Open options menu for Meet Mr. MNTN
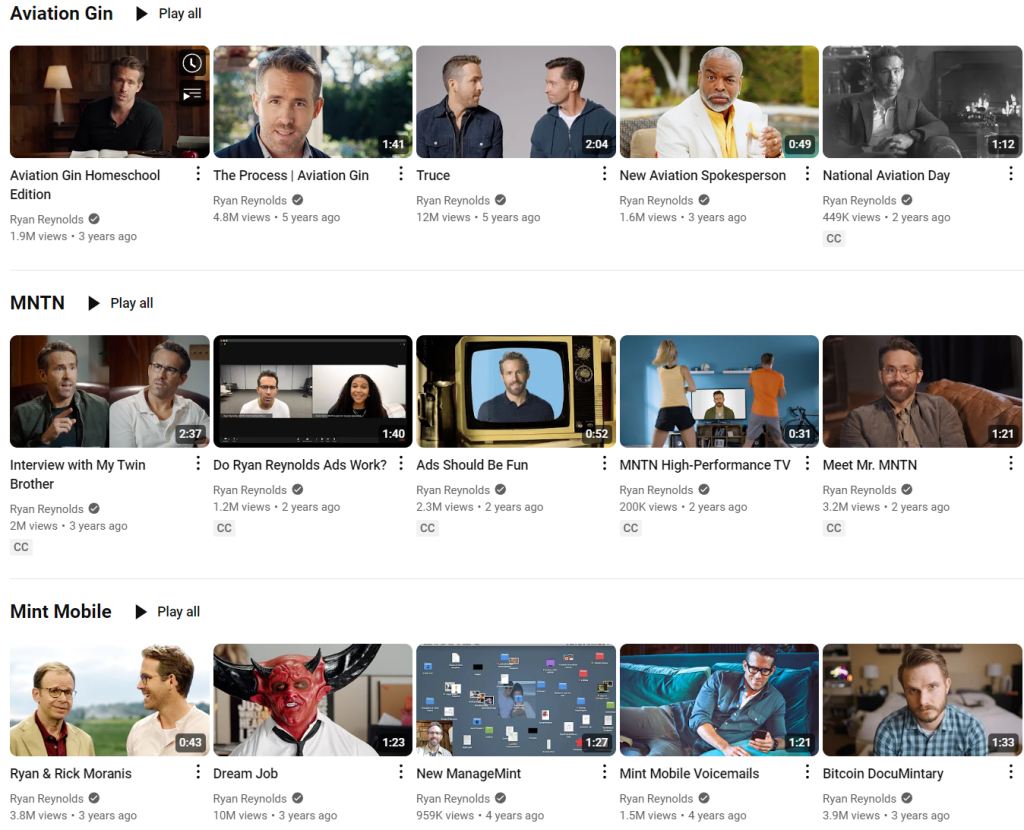 click(x=1010, y=464)
